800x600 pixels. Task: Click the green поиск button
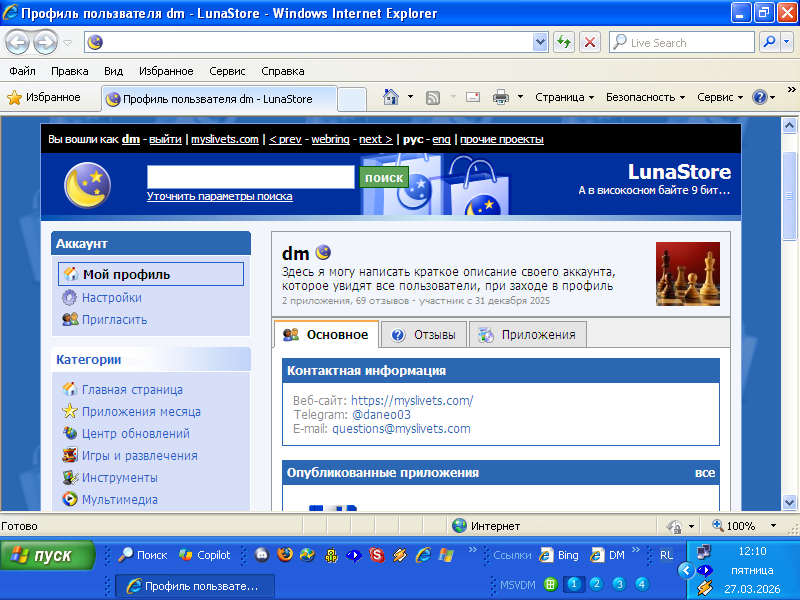coord(384,177)
